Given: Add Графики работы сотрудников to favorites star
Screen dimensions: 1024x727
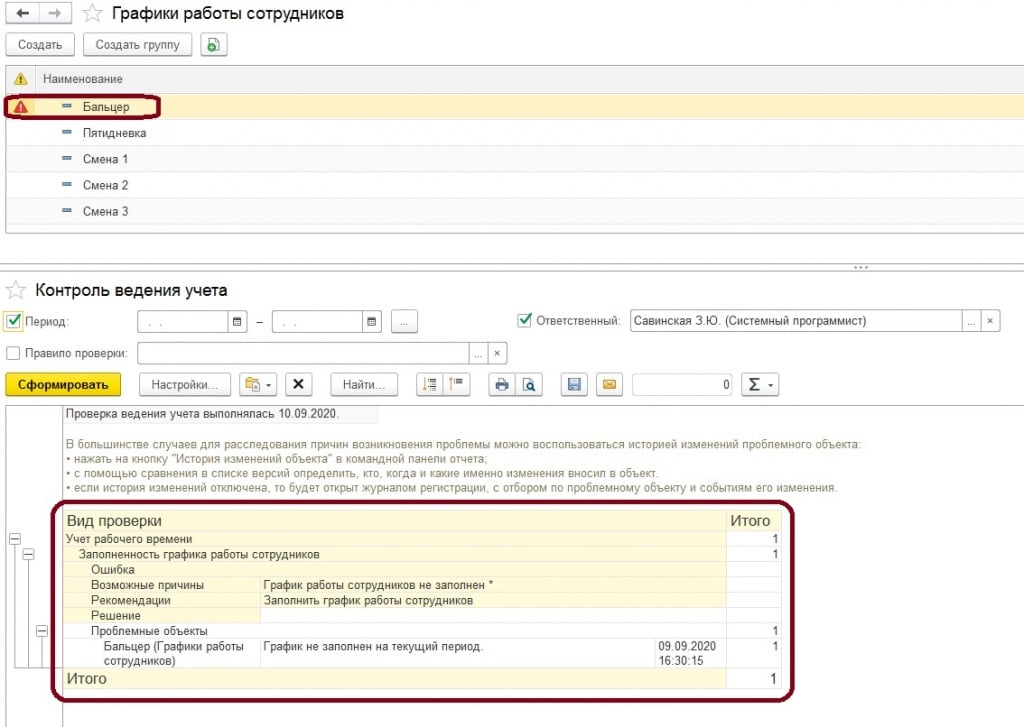Looking at the screenshot, I should tap(92, 14).
